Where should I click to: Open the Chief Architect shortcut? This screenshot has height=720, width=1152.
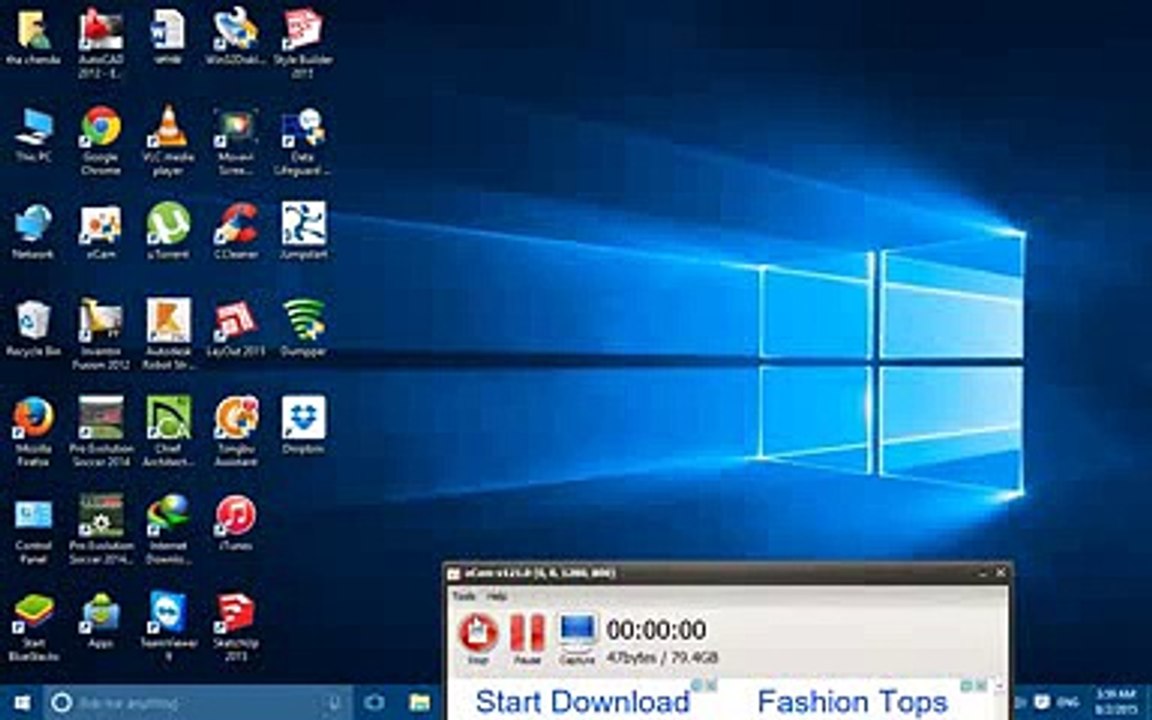point(168,432)
